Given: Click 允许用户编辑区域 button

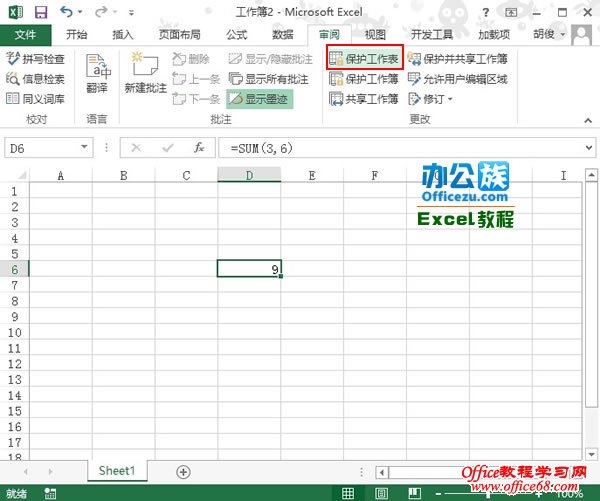Looking at the screenshot, I should click(458, 79).
